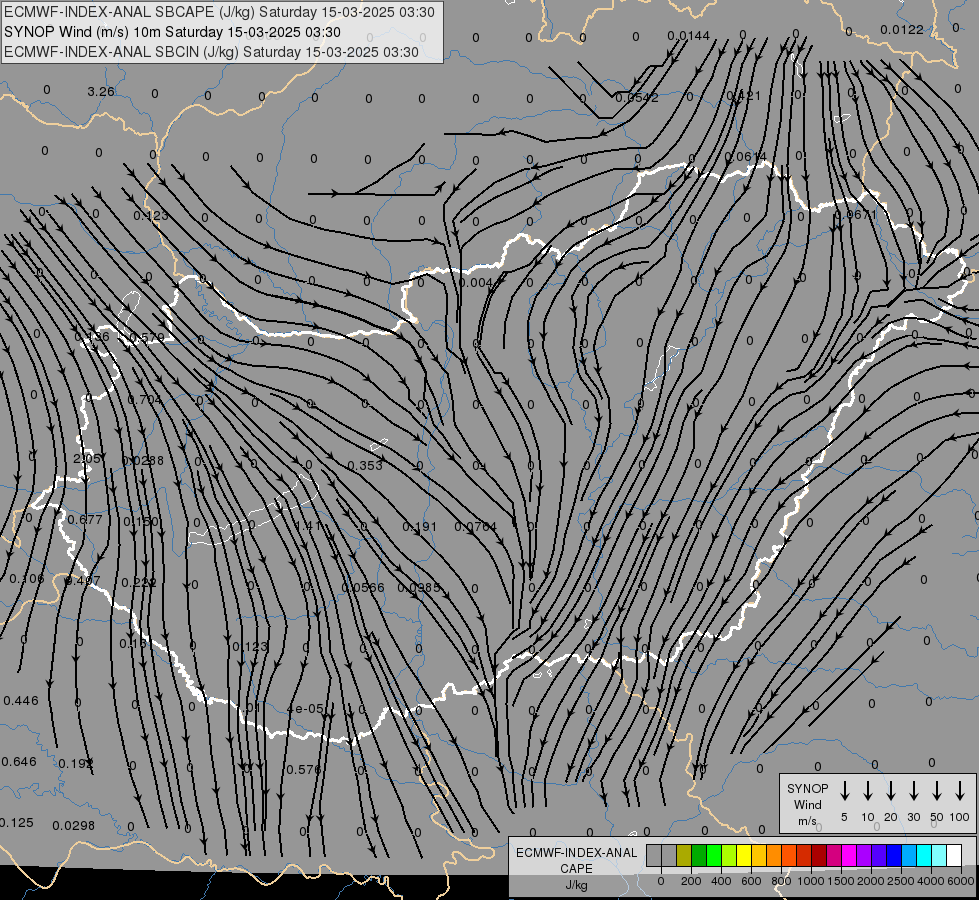The width and height of the screenshot is (979, 900).
Task: Click the wind legend arrow above 30
Action: pos(913,791)
